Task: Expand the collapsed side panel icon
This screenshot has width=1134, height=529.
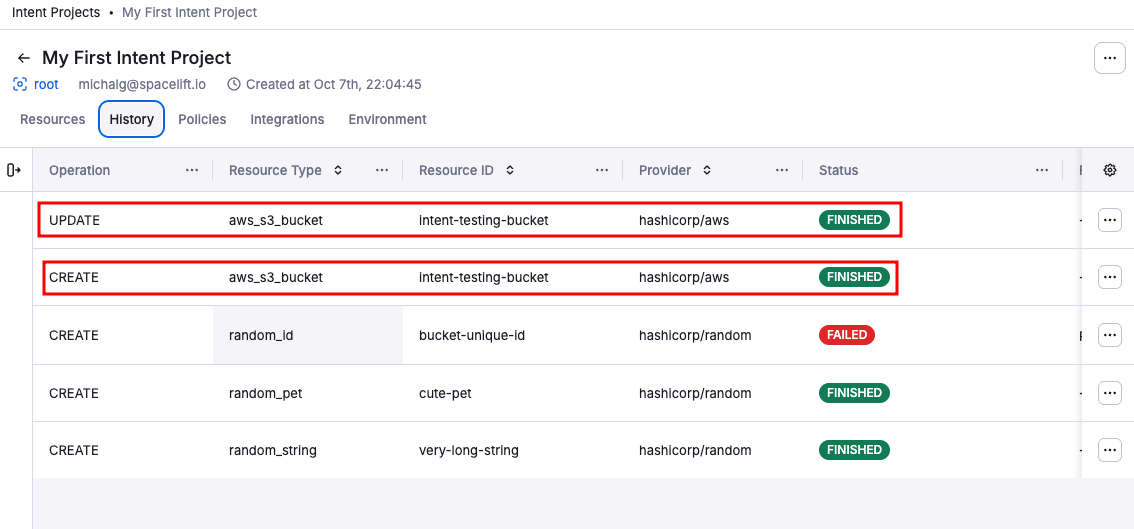Action: click(x=14, y=170)
